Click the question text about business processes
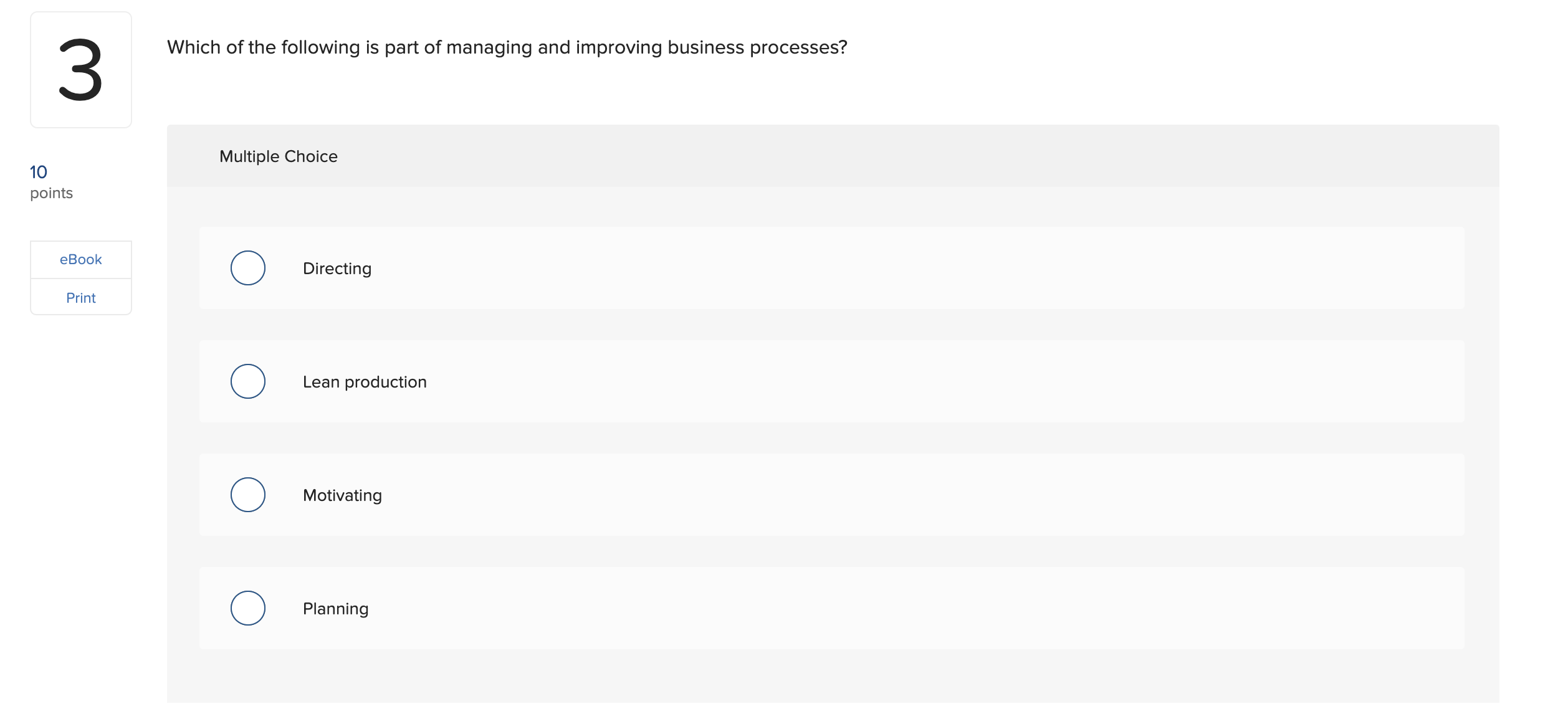 click(x=507, y=47)
